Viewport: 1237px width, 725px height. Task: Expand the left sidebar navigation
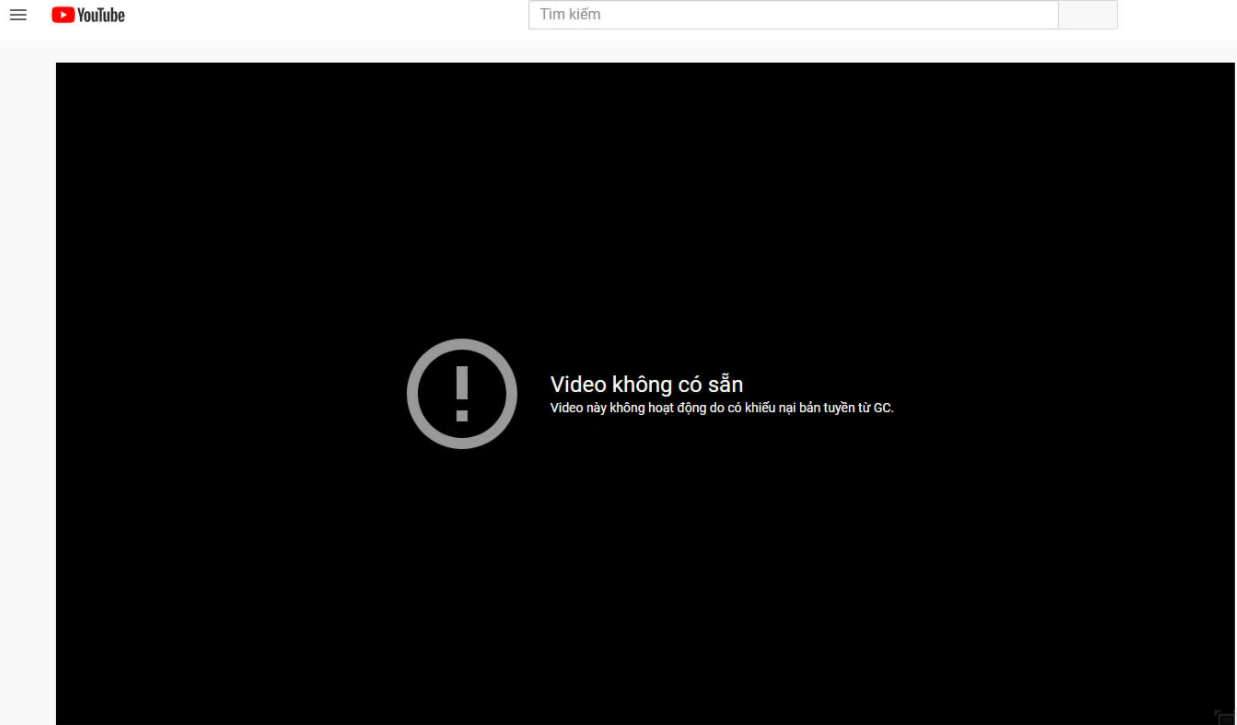[18, 15]
